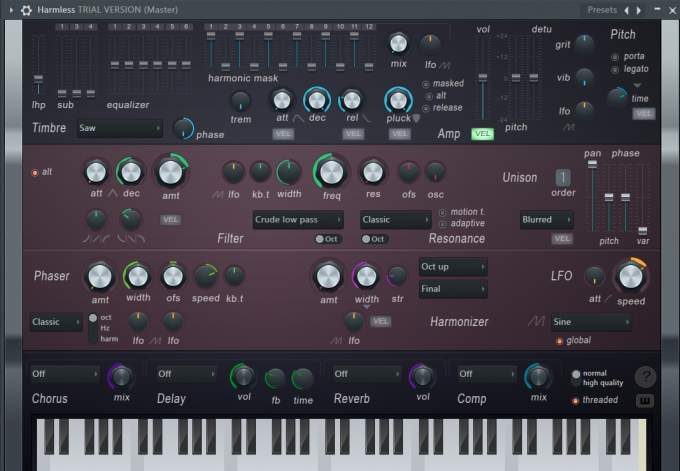Click the vib knob

(x=584, y=77)
